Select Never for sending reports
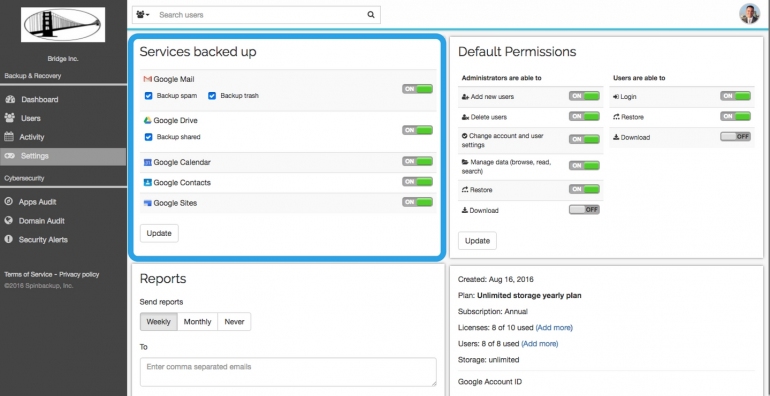 [234, 322]
